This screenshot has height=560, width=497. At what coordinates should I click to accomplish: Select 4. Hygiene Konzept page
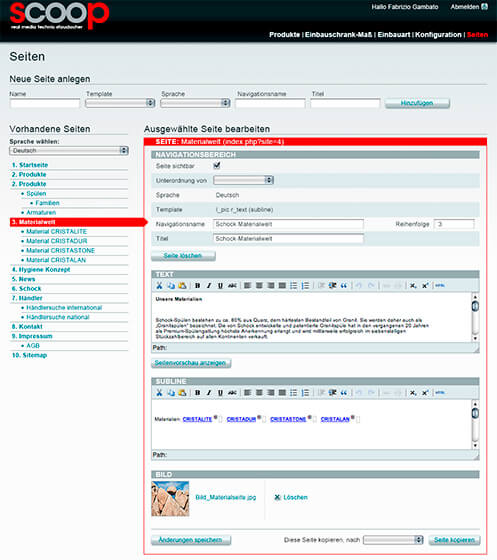pos(41,270)
